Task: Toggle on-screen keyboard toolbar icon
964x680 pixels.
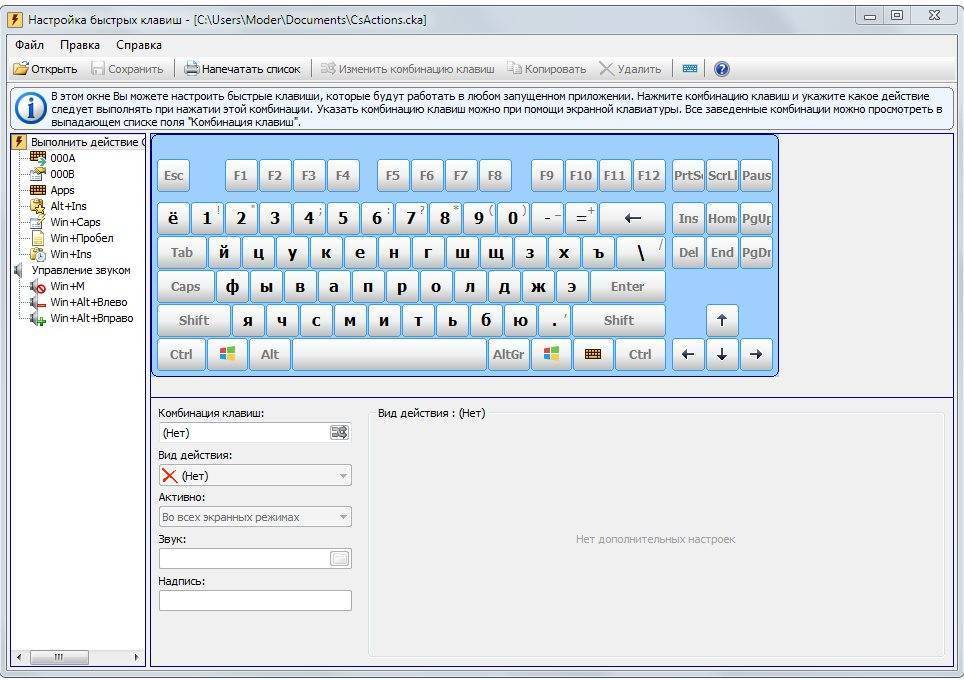Action: click(x=690, y=69)
